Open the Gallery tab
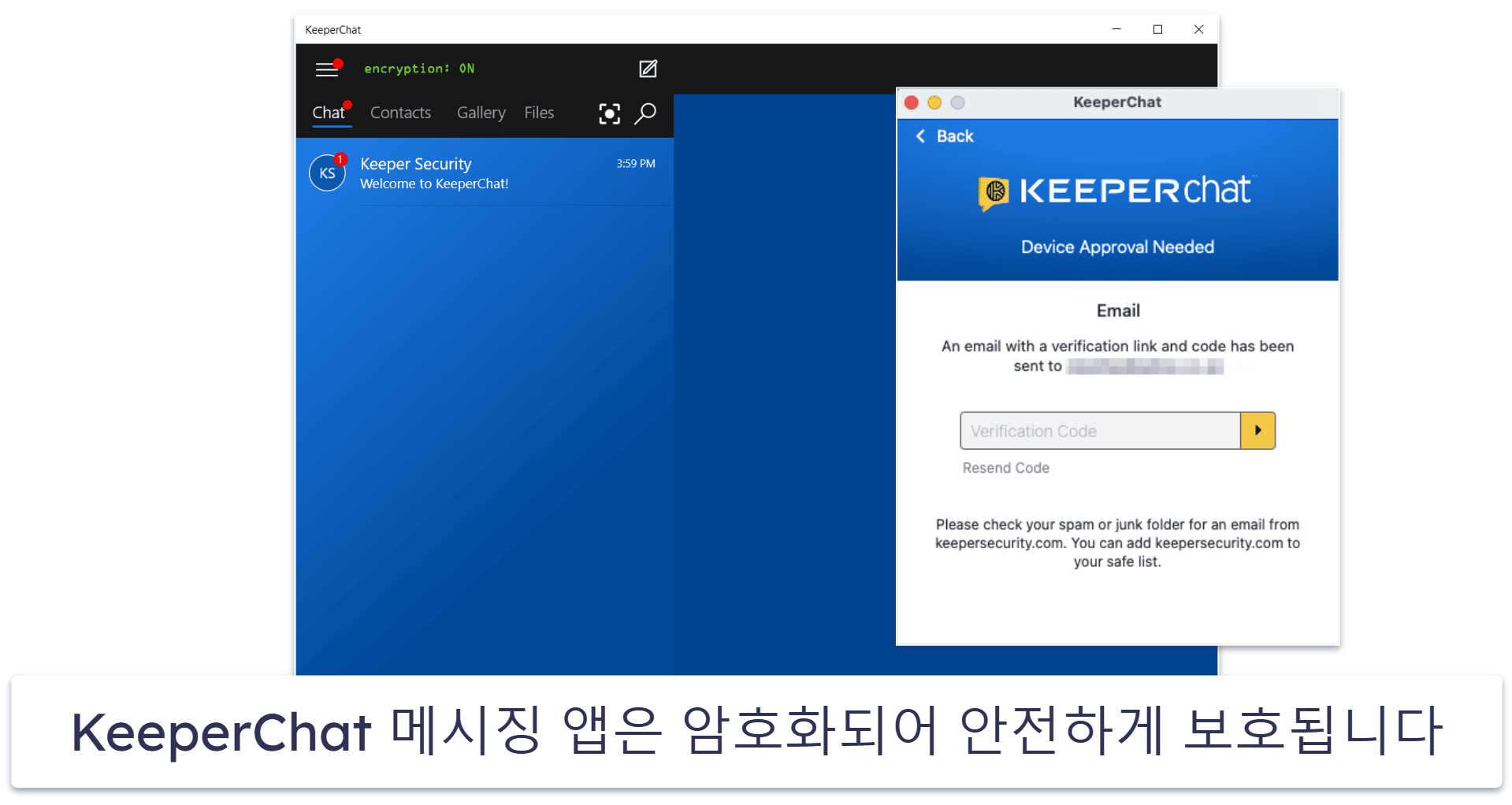This screenshot has width=1512, height=805. click(x=481, y=113)
